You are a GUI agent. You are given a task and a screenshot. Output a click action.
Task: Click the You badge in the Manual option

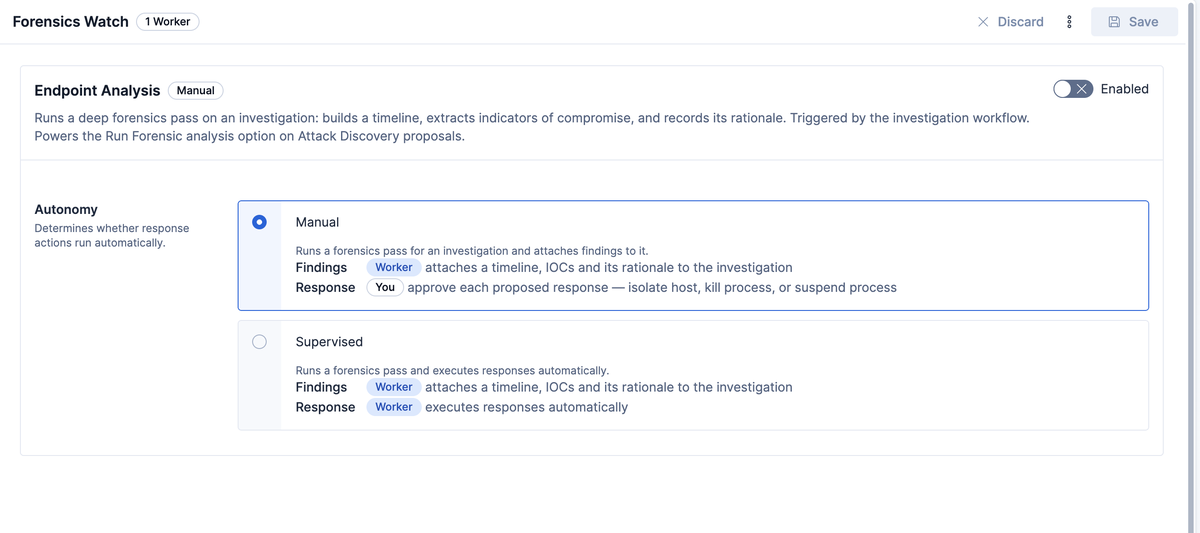[x=385, y=287]
